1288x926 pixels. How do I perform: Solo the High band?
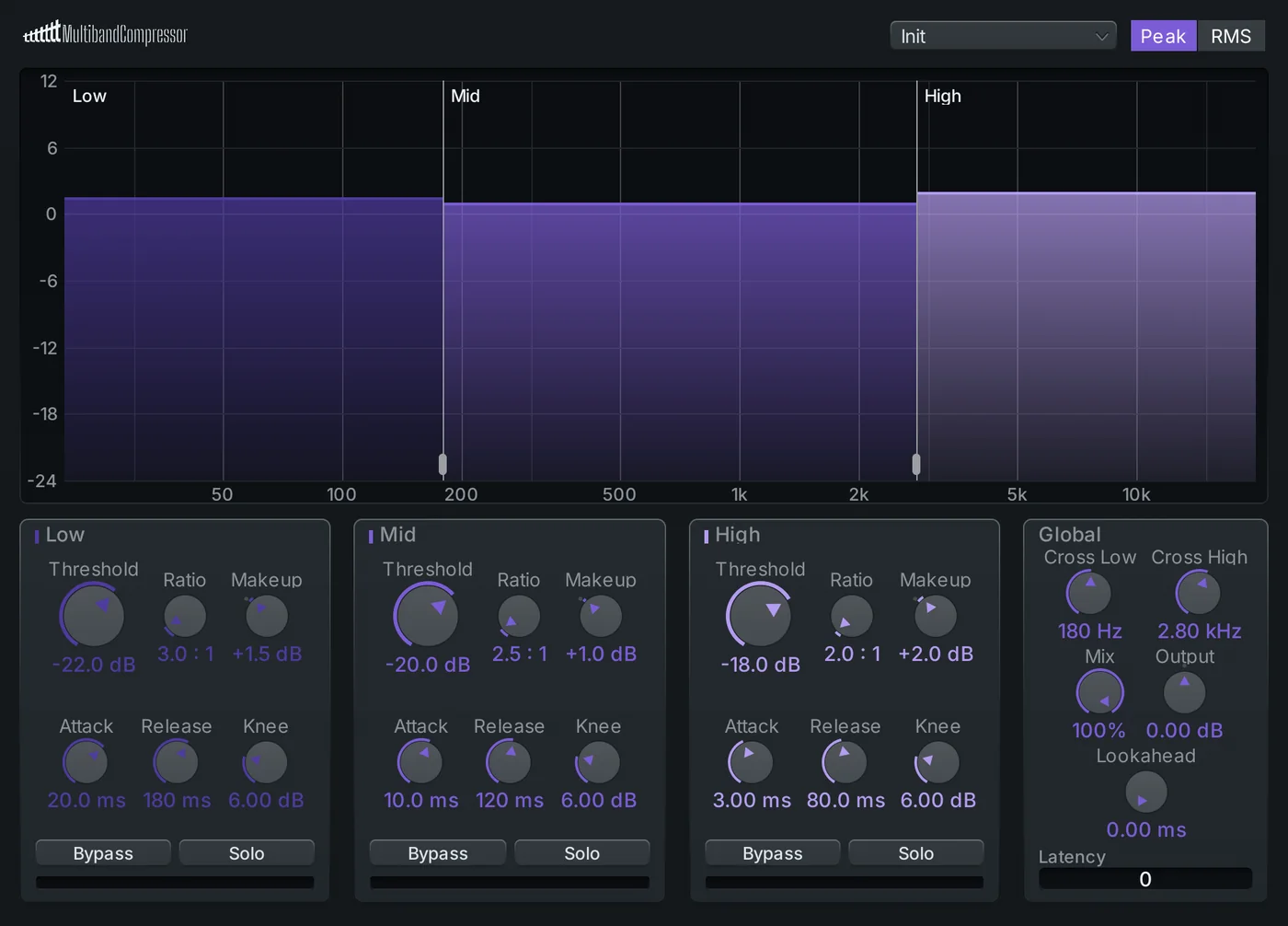point(916,853)
